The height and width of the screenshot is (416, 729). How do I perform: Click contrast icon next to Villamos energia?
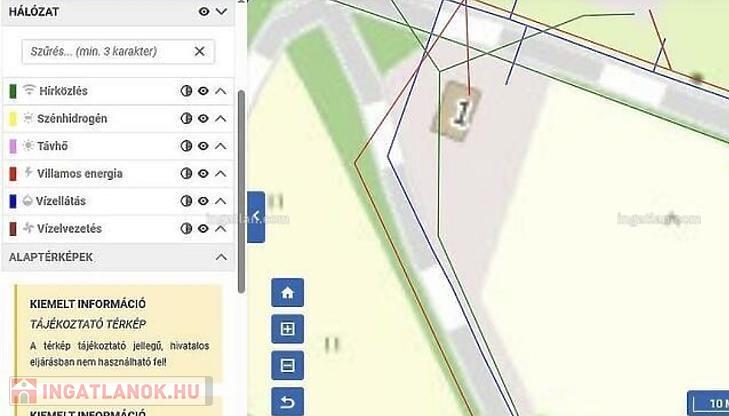(x=186, y=173)
